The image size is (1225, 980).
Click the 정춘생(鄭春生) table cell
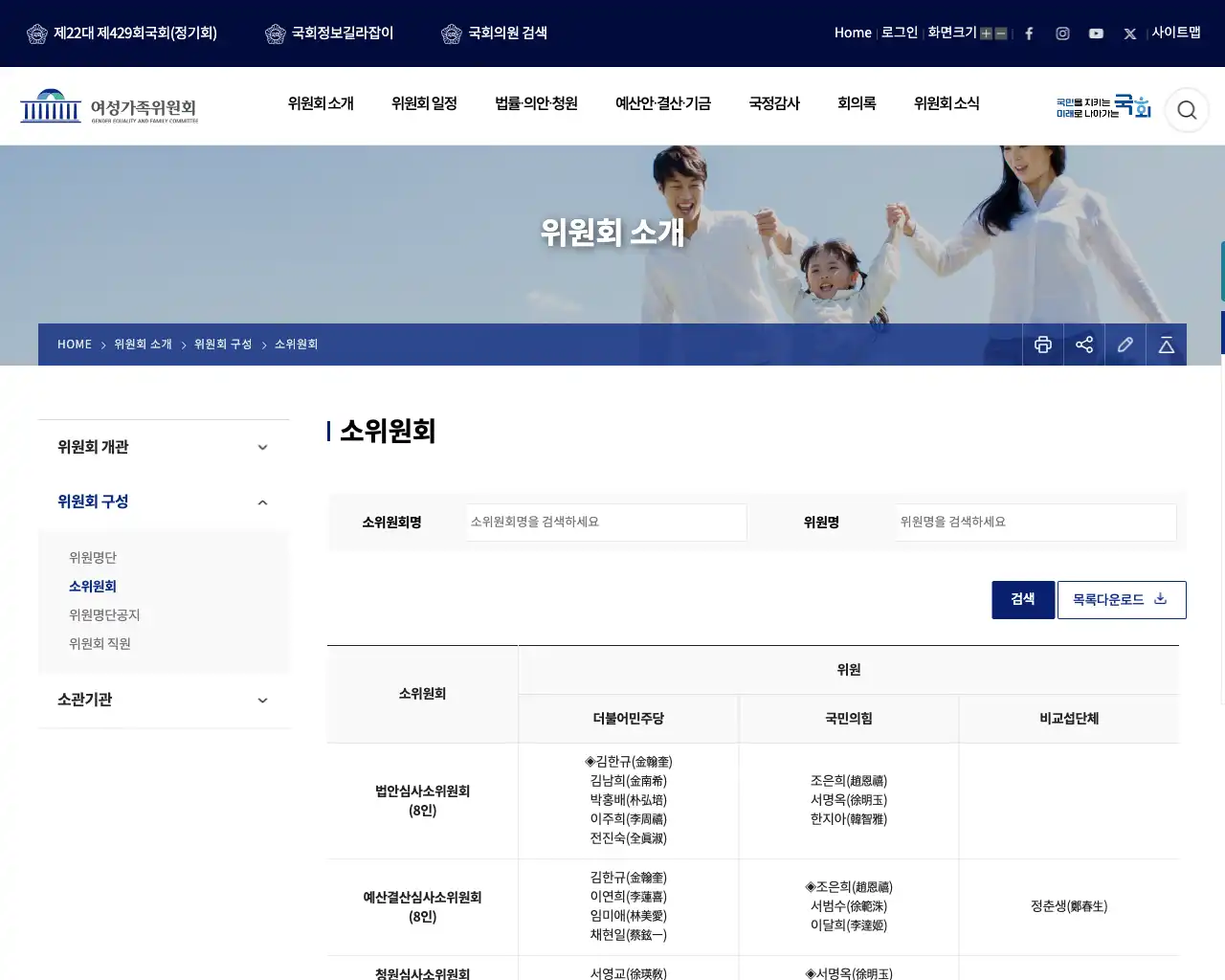(1069, 906)
